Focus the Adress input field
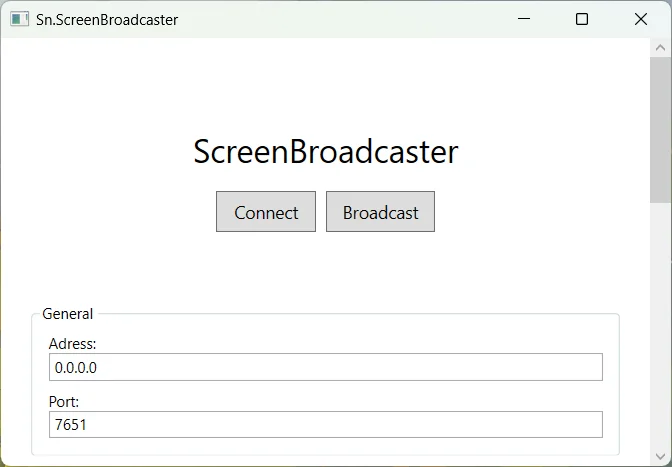The height and width of the screenshot is (467, 672). click(326, 367)
